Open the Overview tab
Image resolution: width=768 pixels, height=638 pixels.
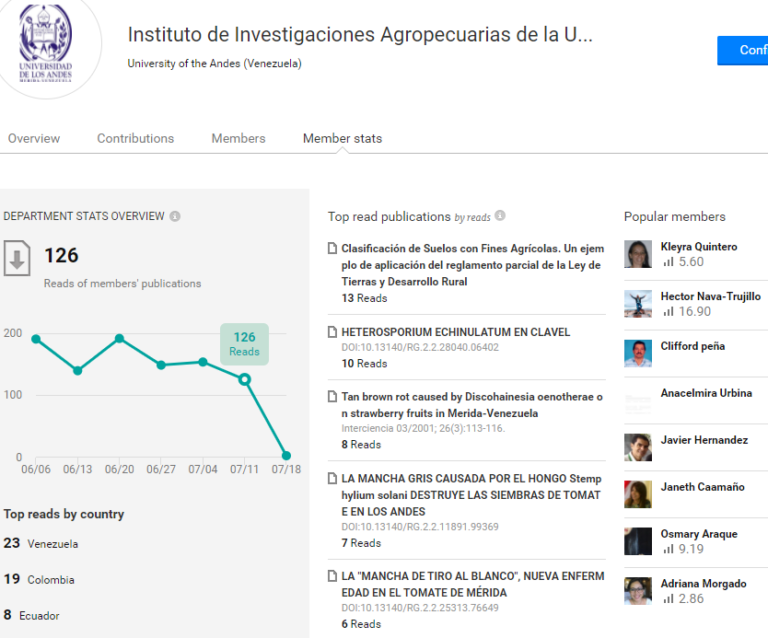click(34, 139)
